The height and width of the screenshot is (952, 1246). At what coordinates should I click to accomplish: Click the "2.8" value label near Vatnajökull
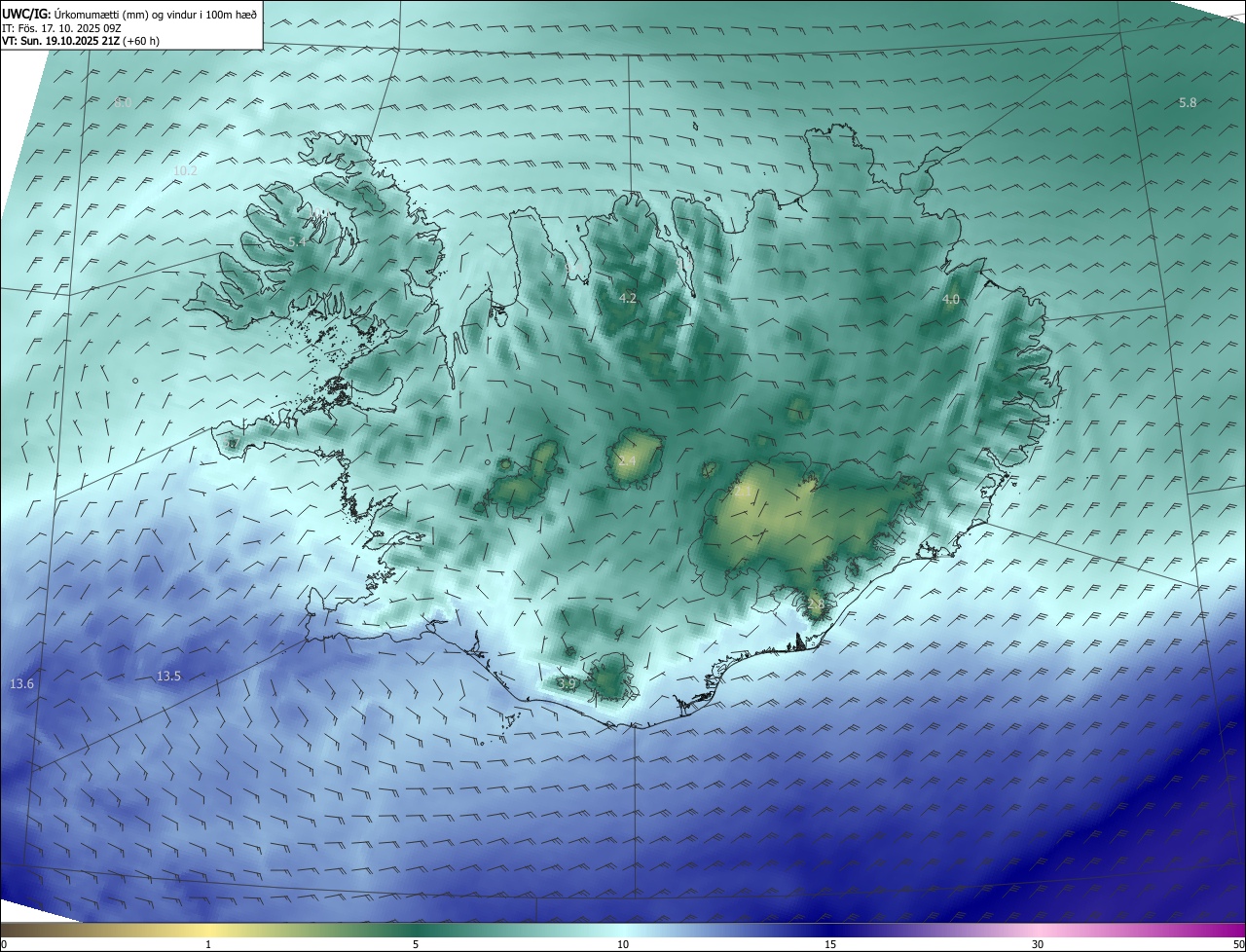(x=816, y=604)
